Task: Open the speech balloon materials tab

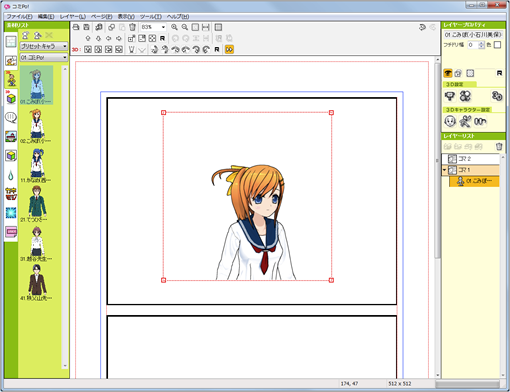Action: (11, 118)
